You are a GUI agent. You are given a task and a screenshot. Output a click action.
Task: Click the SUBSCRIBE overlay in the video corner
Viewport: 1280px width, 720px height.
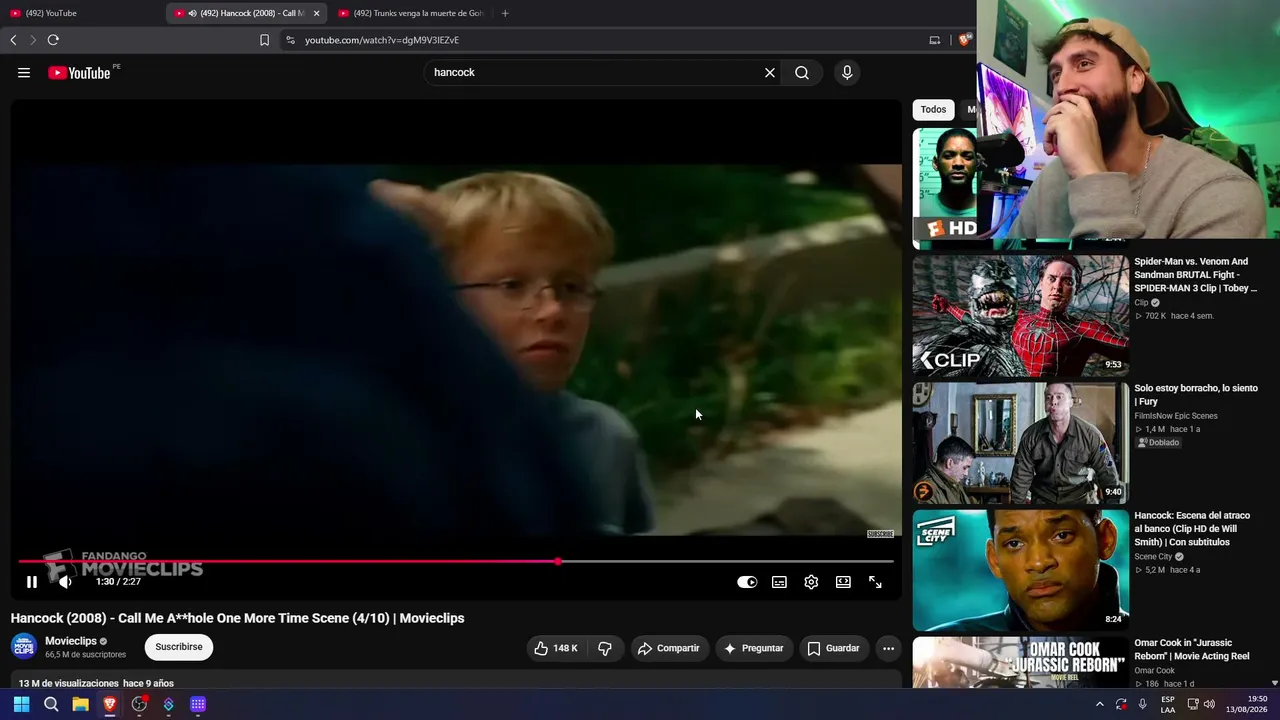[x=880, y=534]
